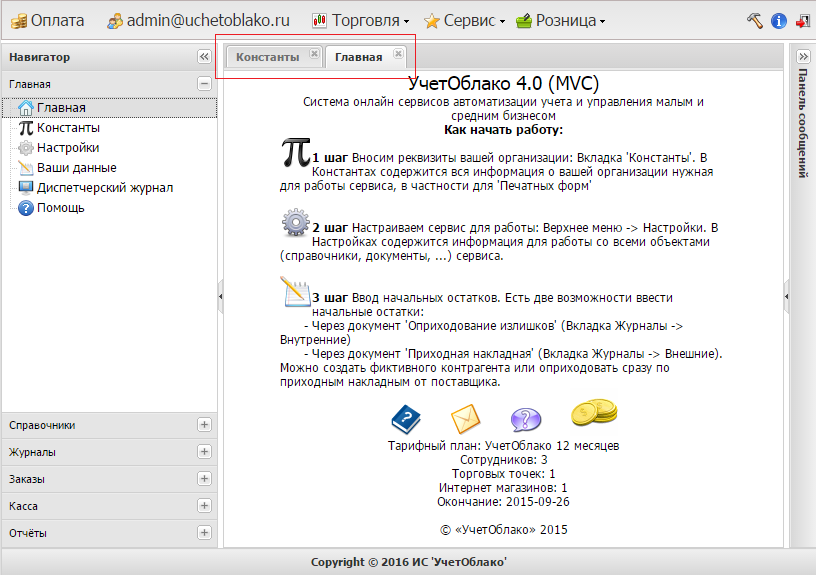Open Константы in the navigator tree
The width and height of the screenshot is (816, 575).
[68, 127]
